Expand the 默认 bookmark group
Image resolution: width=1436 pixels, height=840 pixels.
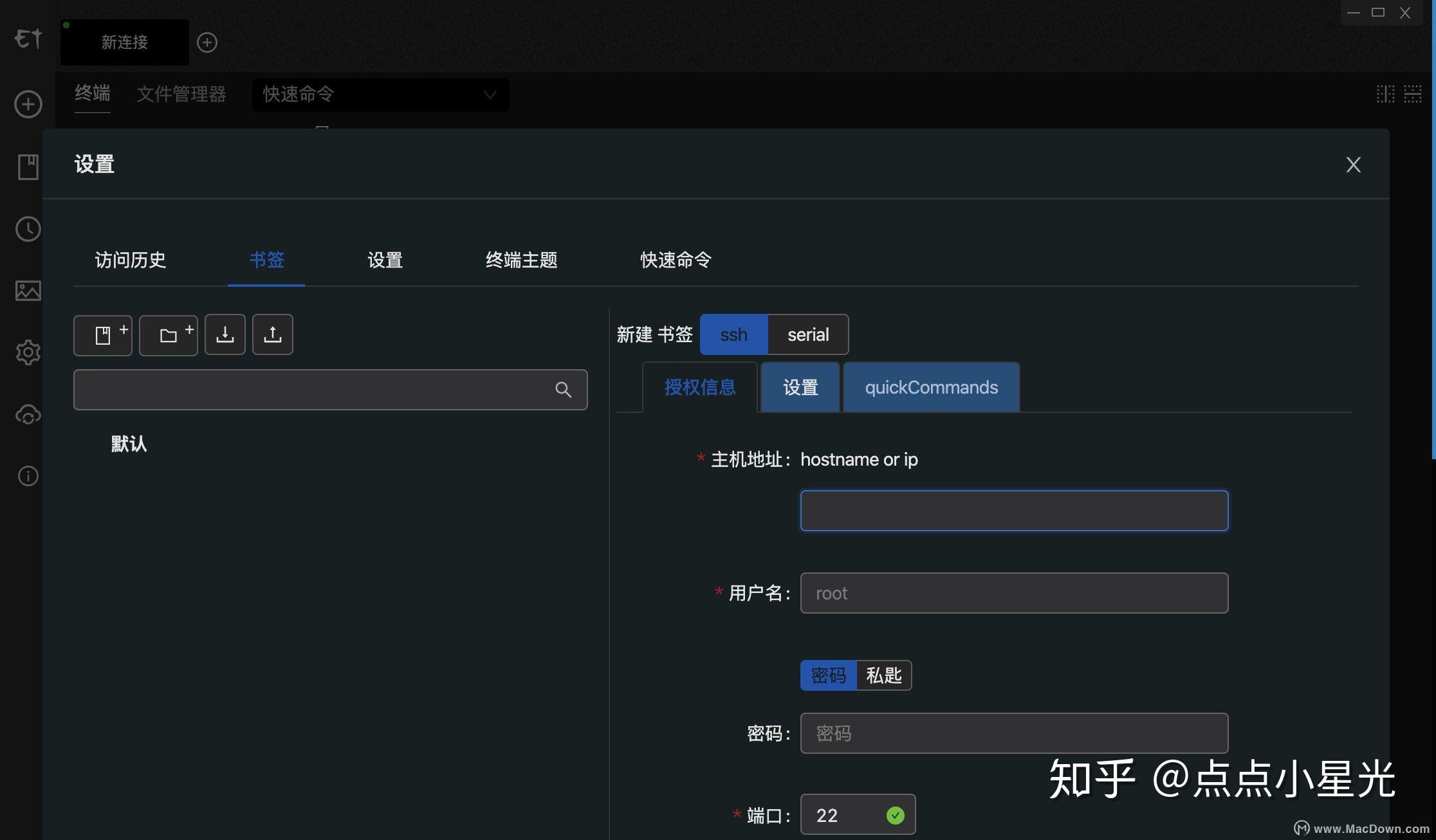[x=128, y=444]
